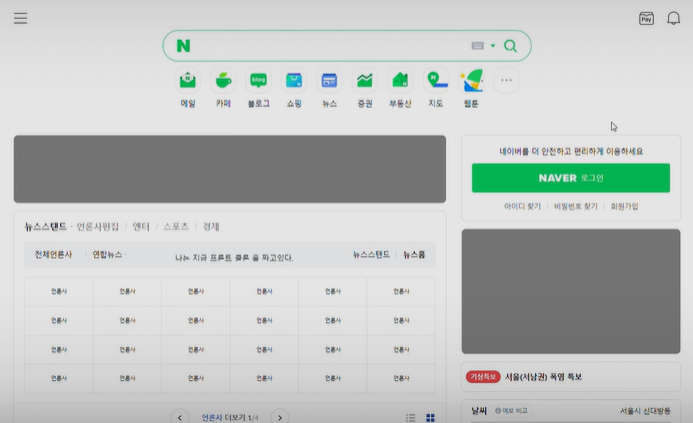
Task: Expand the search history dropdown arrow
Action: point(493,46)
